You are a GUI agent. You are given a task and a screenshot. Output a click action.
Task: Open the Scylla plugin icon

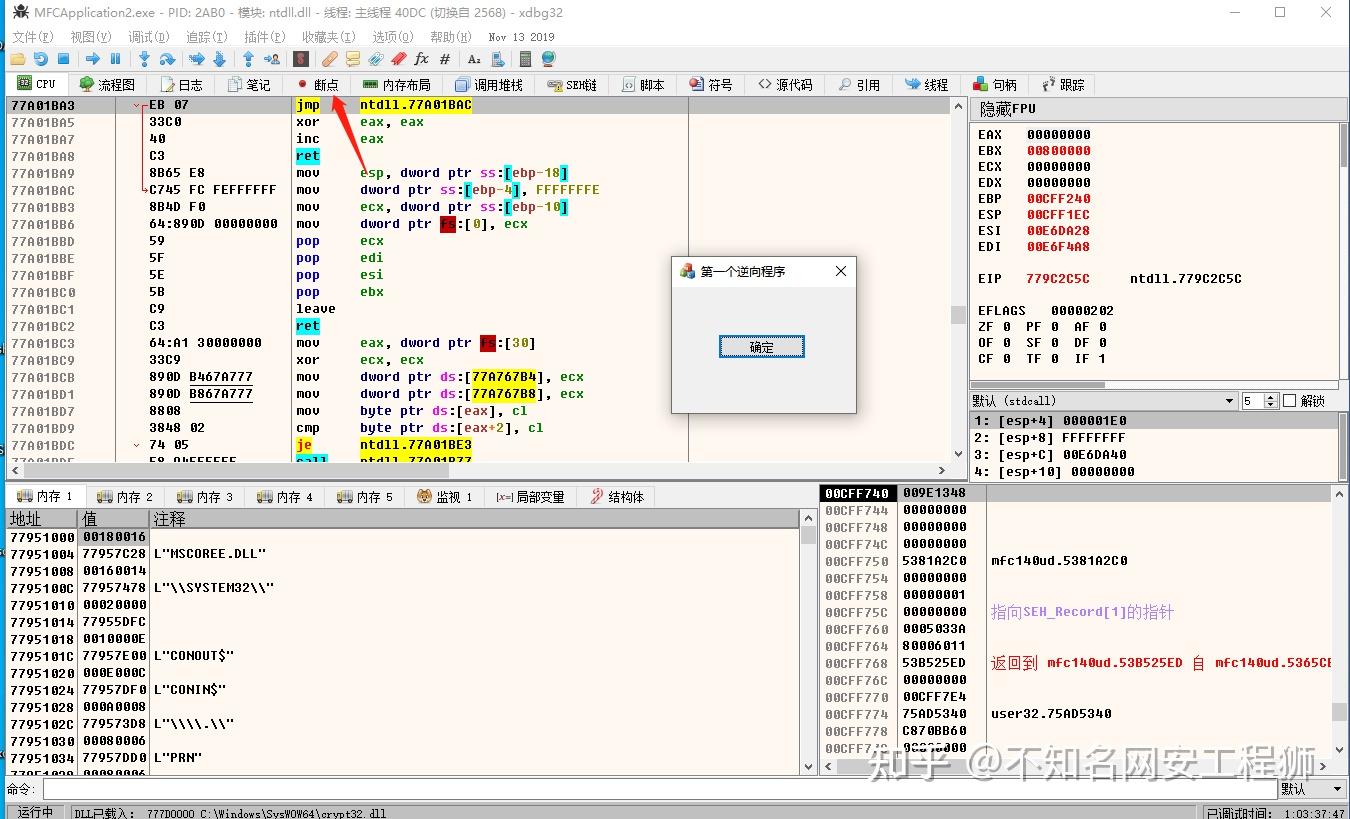pos(299,60)
